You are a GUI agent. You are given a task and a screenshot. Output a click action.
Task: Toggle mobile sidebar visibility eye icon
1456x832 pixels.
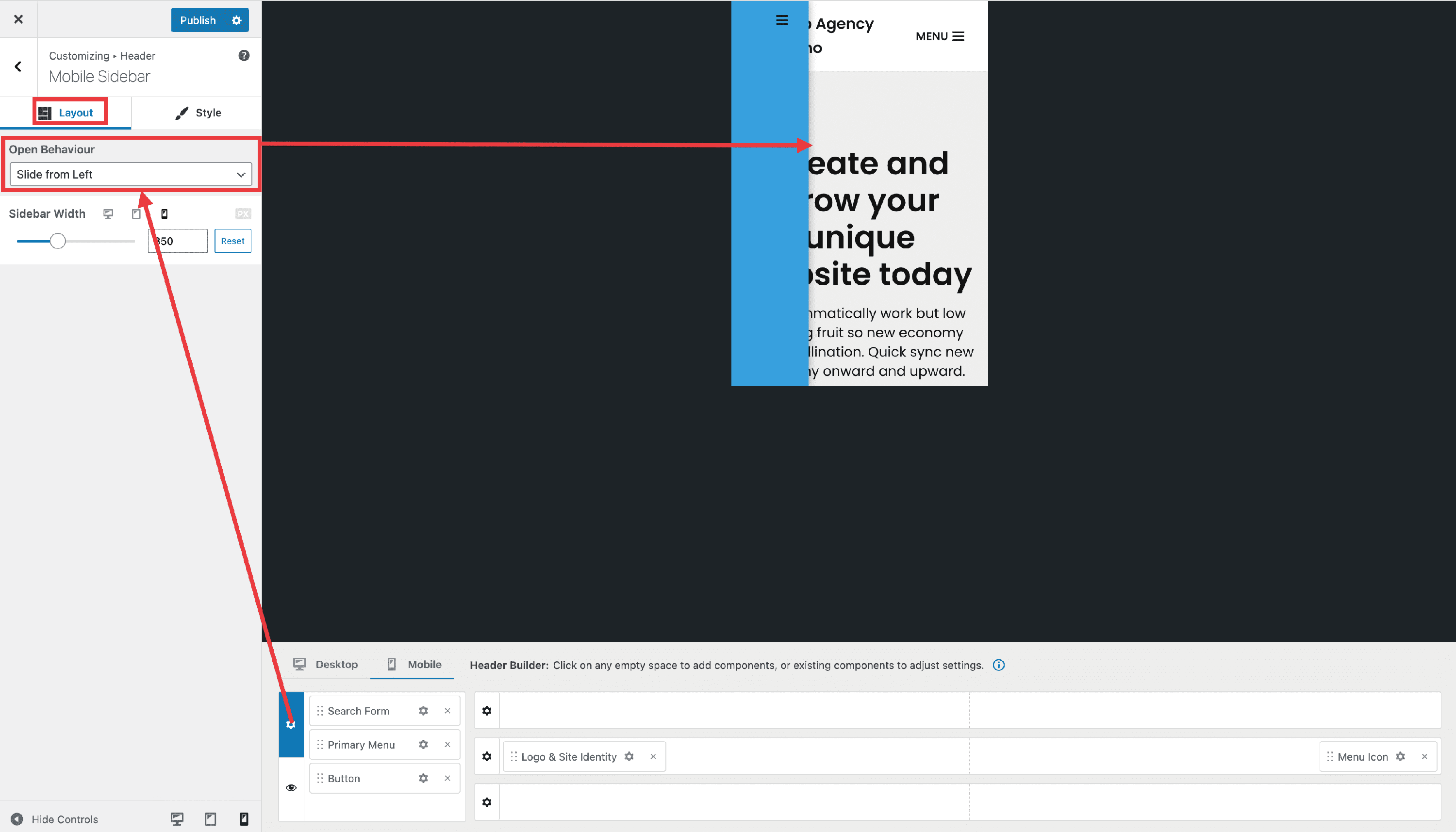pyautogui.click(x=291, y=787)
